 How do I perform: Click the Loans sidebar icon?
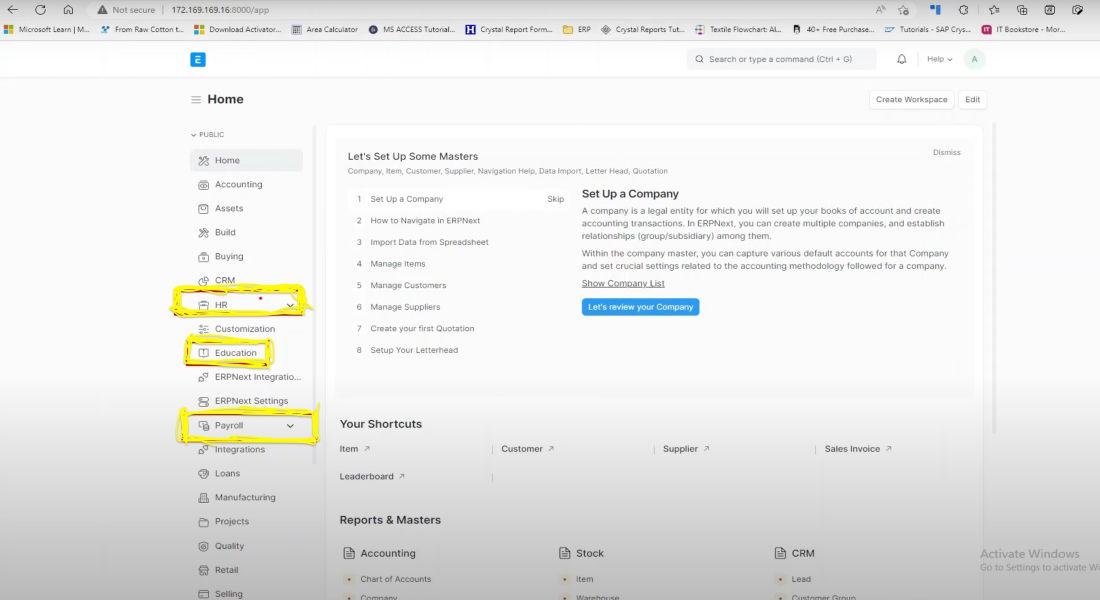pos(203,474)
